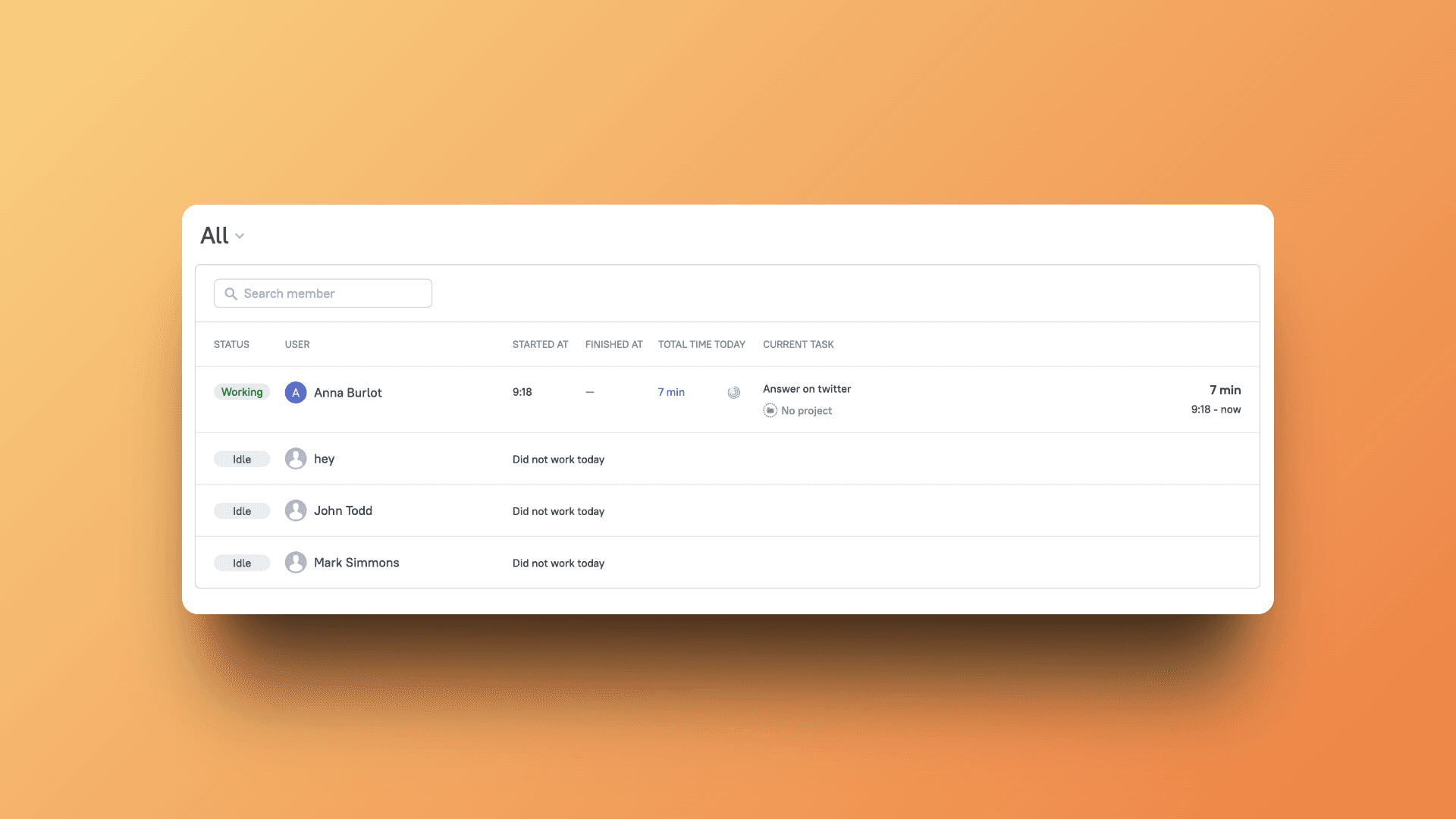Click the dotted folder icon before No project

tap(770, 410)
